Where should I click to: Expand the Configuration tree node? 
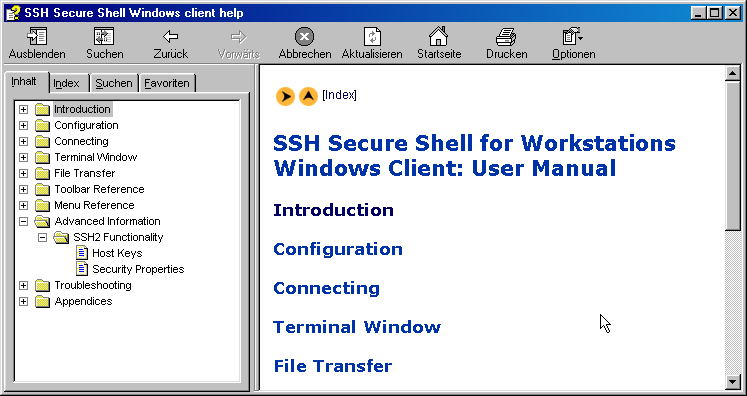[x=23, y=126]
